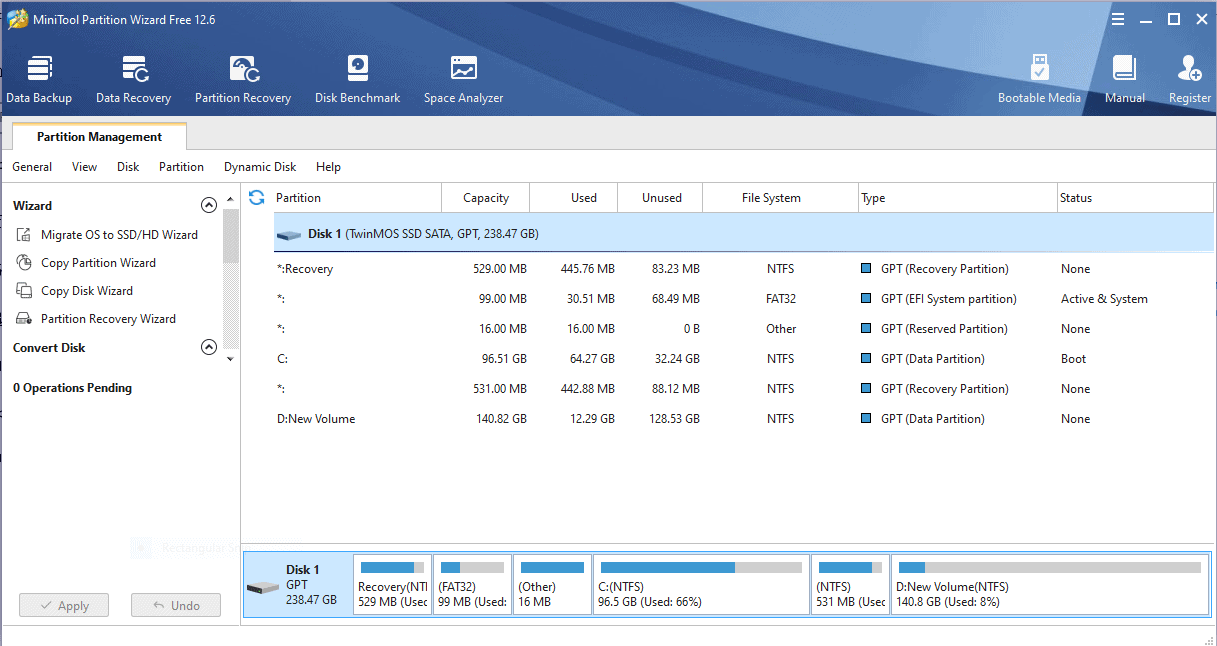Screen dimensions: 1217x646
Task: Open the Dynamic Disk menu
Action: pyautogui.click(x=260, y=167)
